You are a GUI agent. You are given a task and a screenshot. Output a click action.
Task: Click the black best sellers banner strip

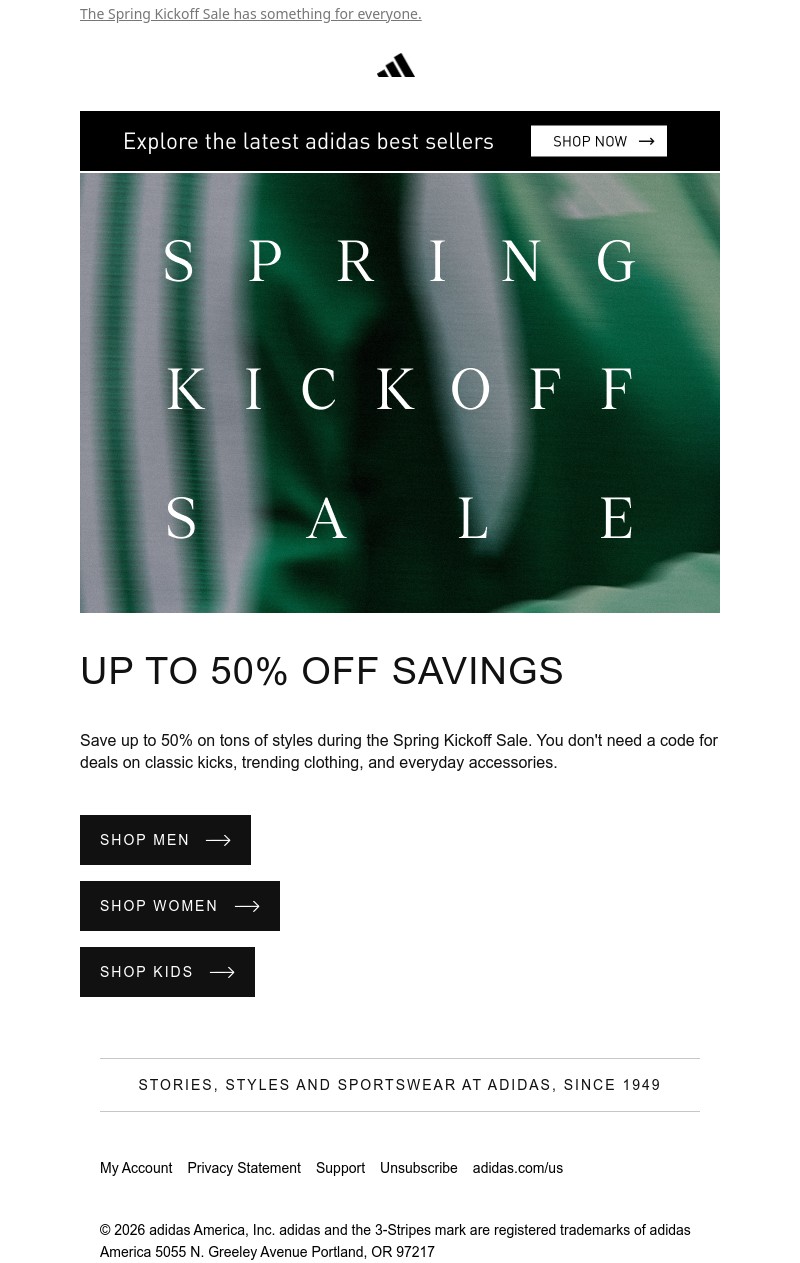point(308,141)
